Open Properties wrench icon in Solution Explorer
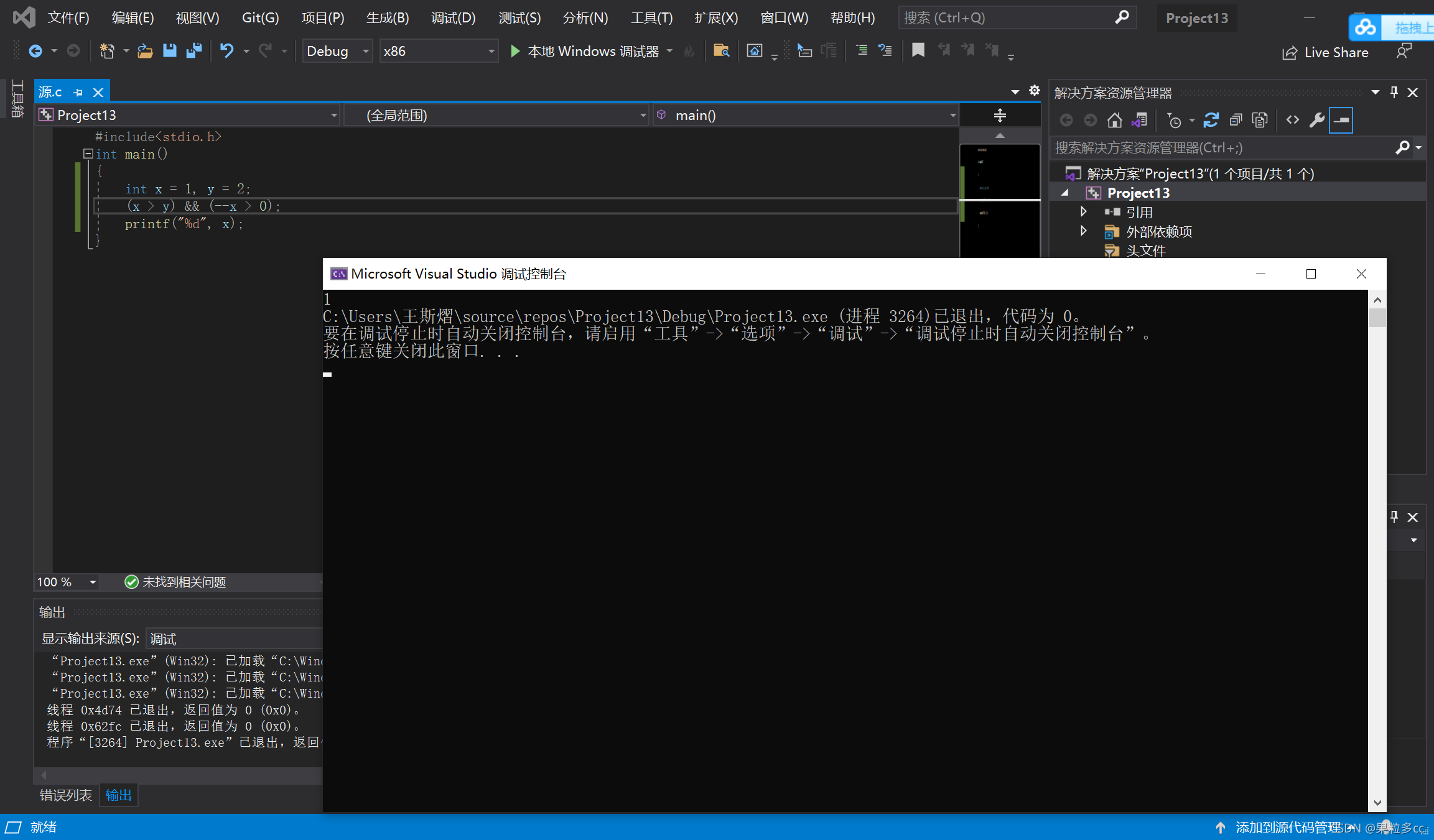 tap(1316, 120)
